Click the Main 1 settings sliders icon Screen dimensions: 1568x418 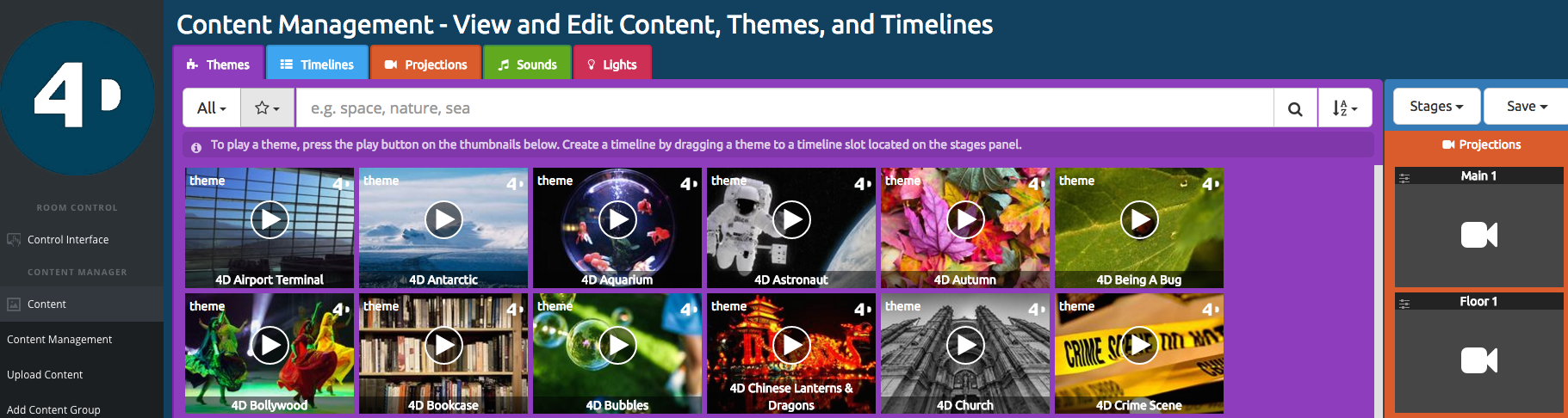(x=1404, y=177)
